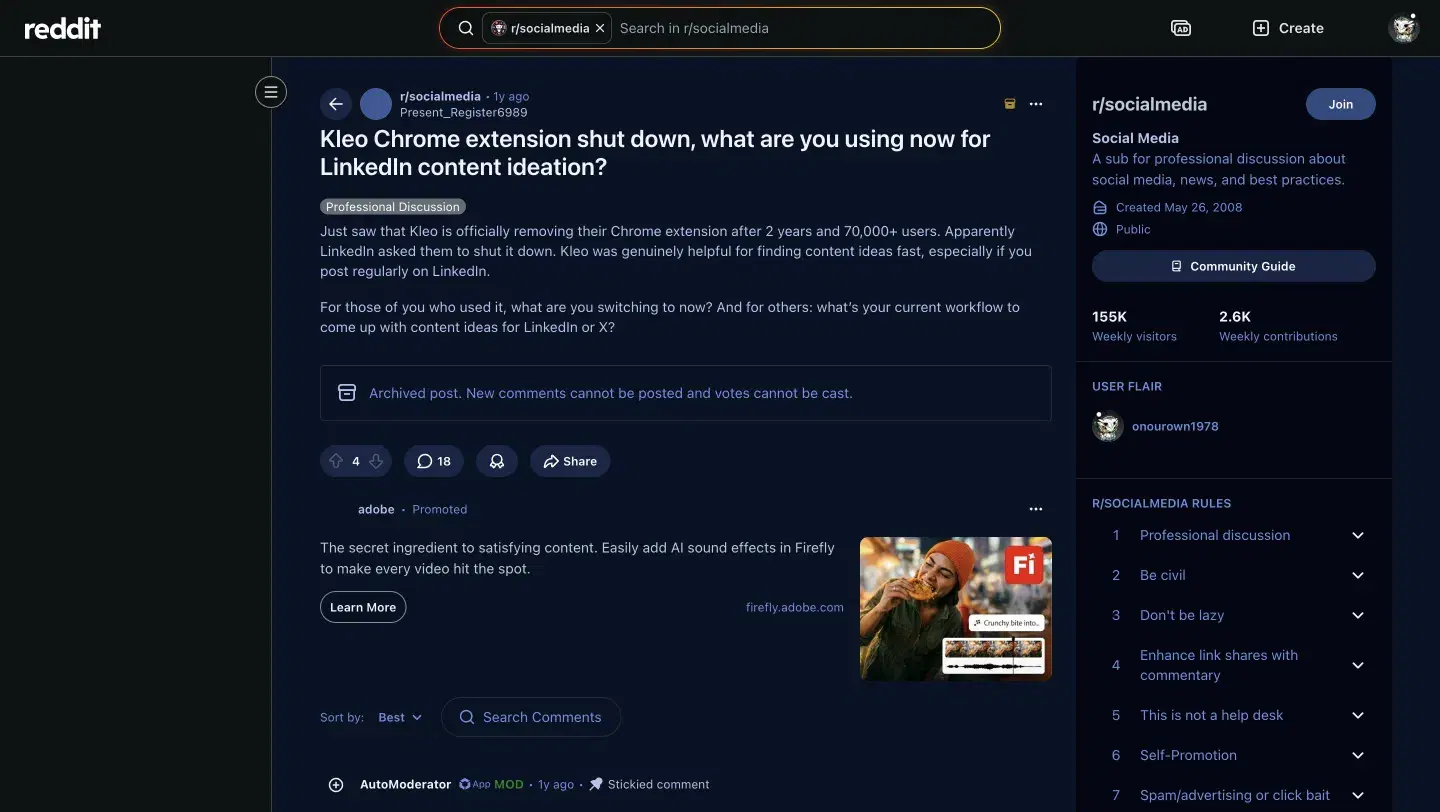Open the Firefly ad thumbnail image
This screenshot has width=1440, height=812.
point(956,609)
